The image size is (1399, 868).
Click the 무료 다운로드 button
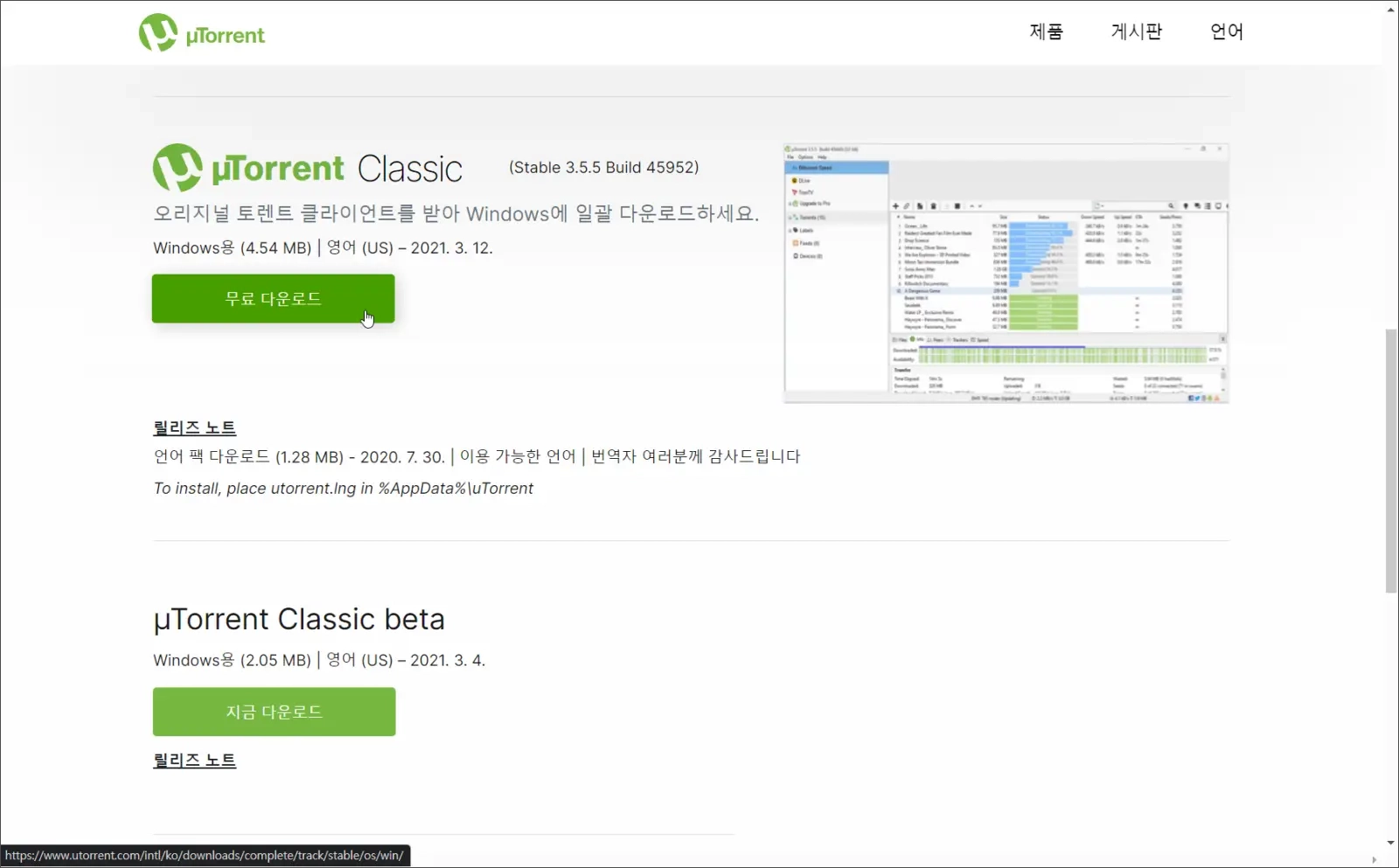(274, 298)
